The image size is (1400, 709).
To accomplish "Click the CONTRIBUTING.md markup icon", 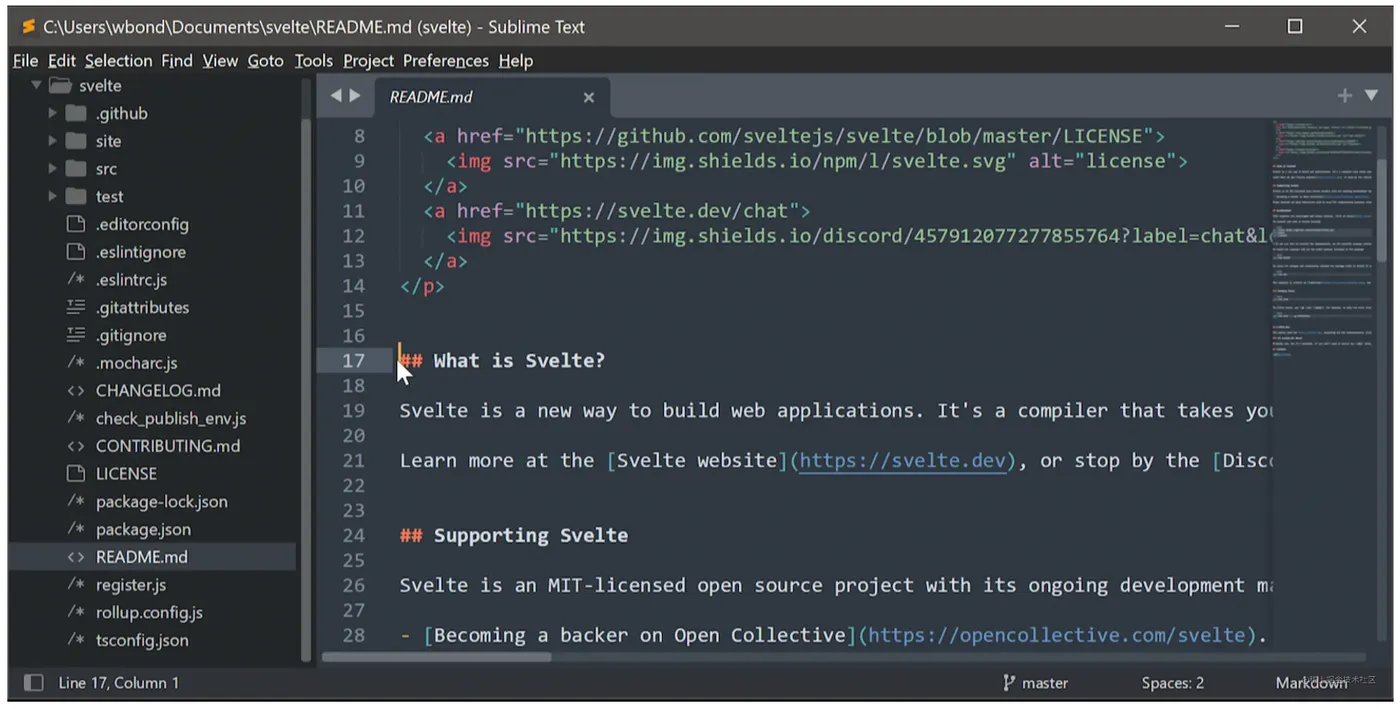I will click(x=75, y=446).
